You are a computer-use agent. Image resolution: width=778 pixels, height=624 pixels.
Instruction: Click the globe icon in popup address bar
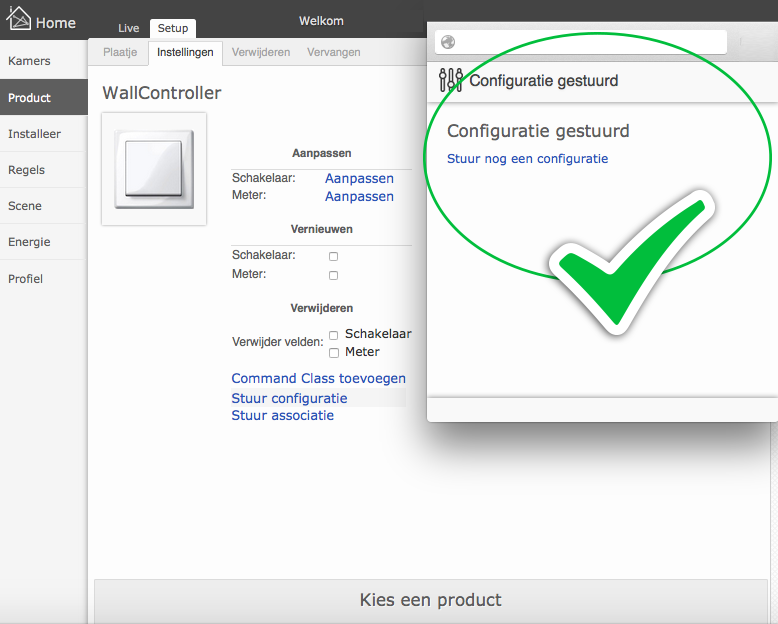coord(448,42)
